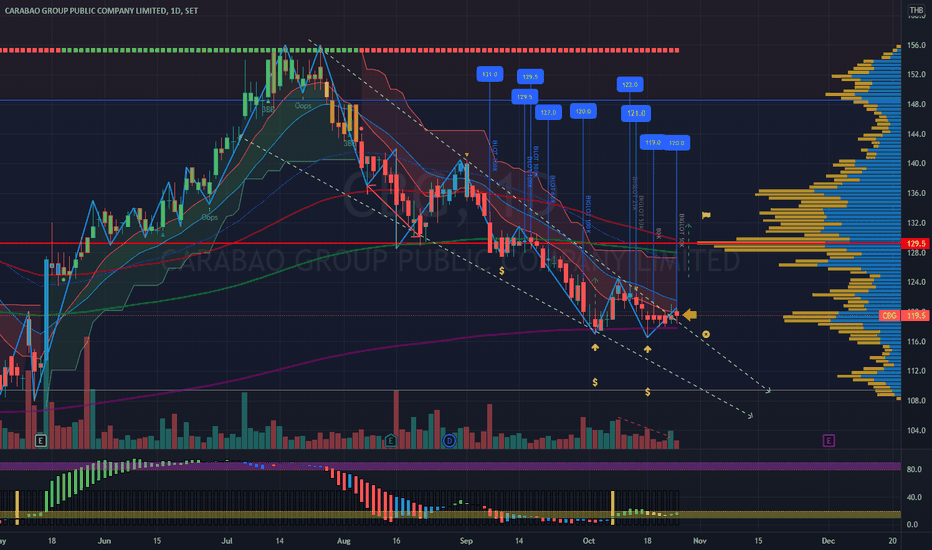Click the red 129.5 price axis label

point(916,243)
